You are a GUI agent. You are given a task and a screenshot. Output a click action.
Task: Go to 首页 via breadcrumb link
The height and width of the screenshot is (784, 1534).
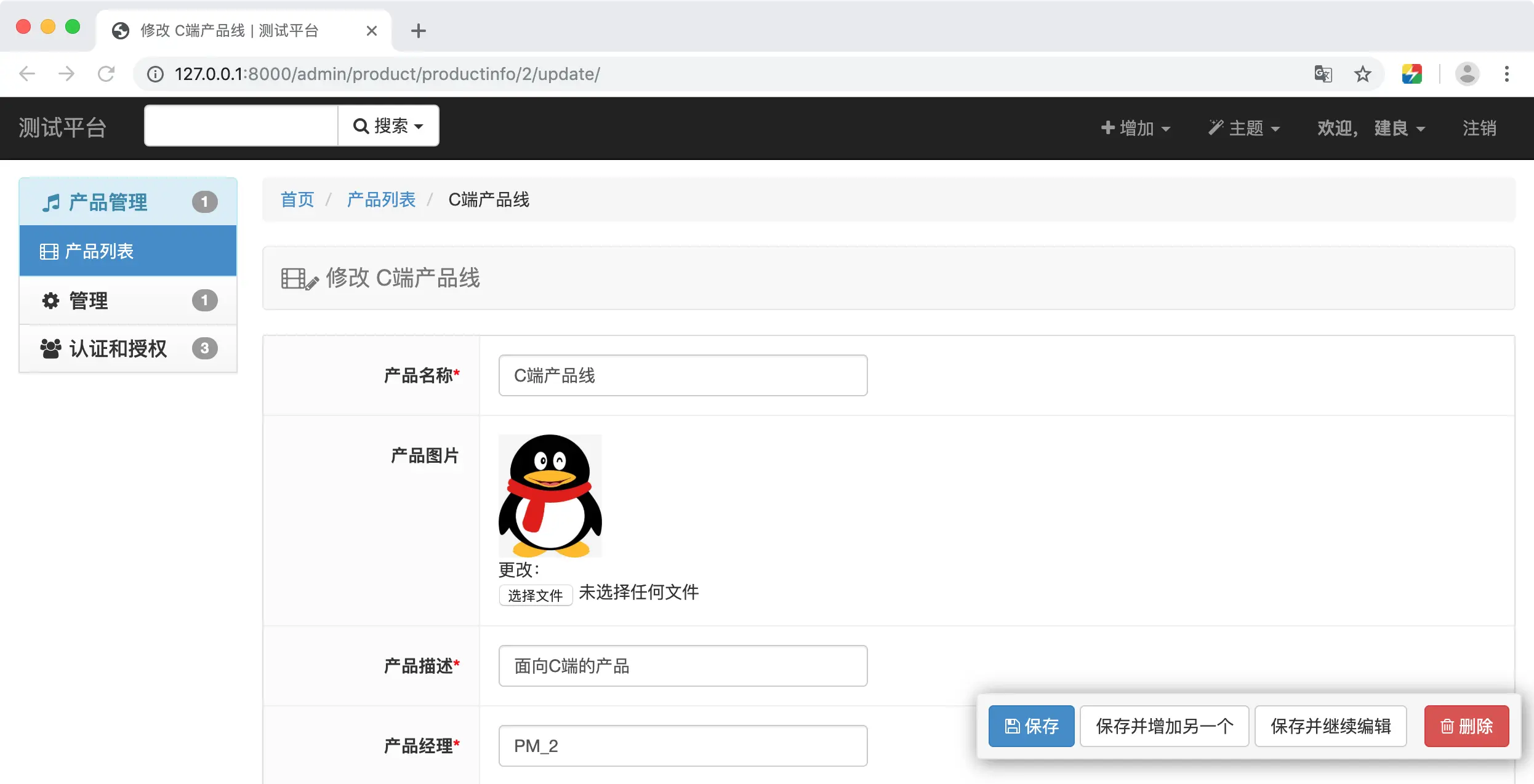click(297, 199)
